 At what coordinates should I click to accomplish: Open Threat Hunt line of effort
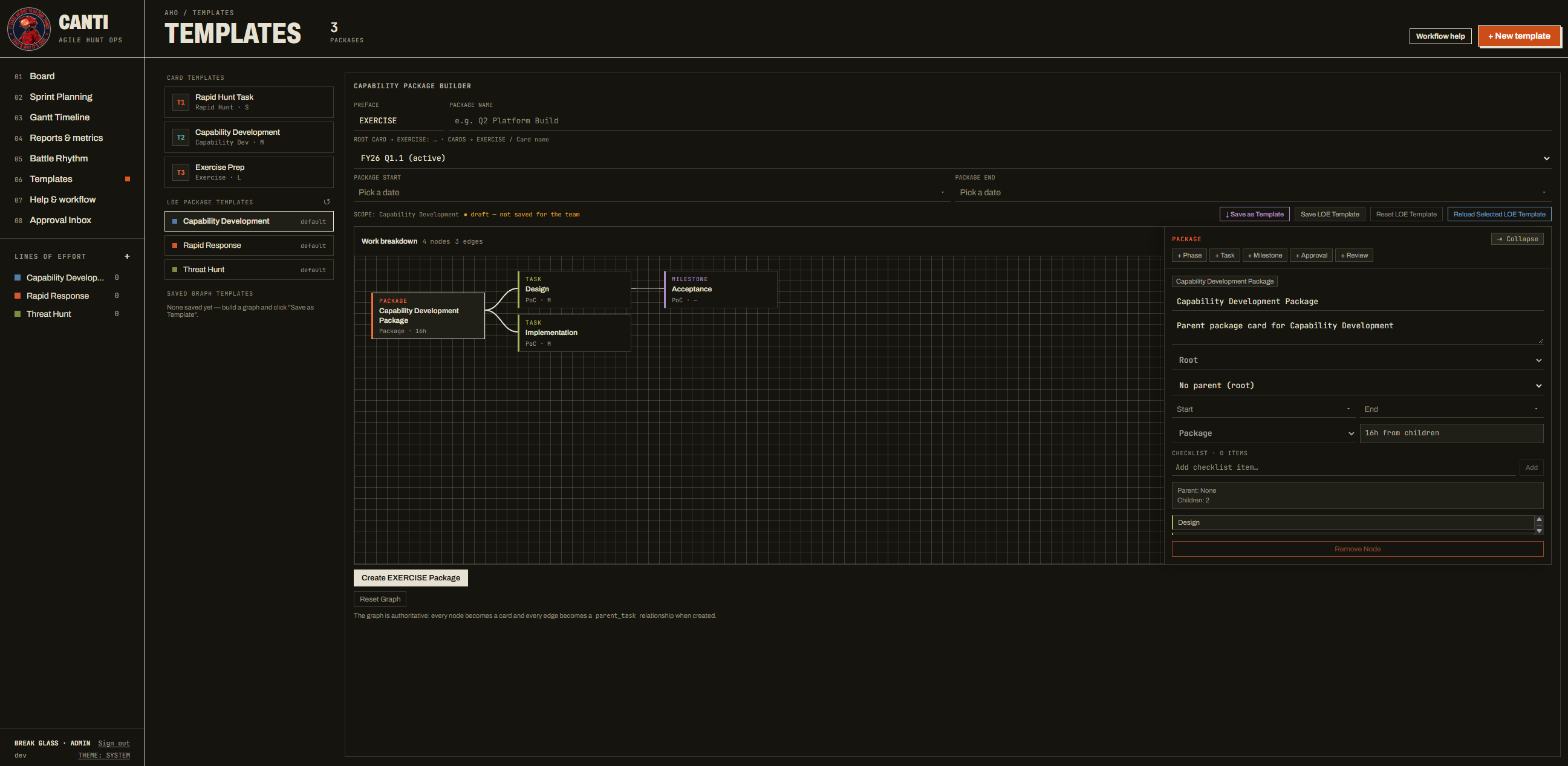click(49, 314)
